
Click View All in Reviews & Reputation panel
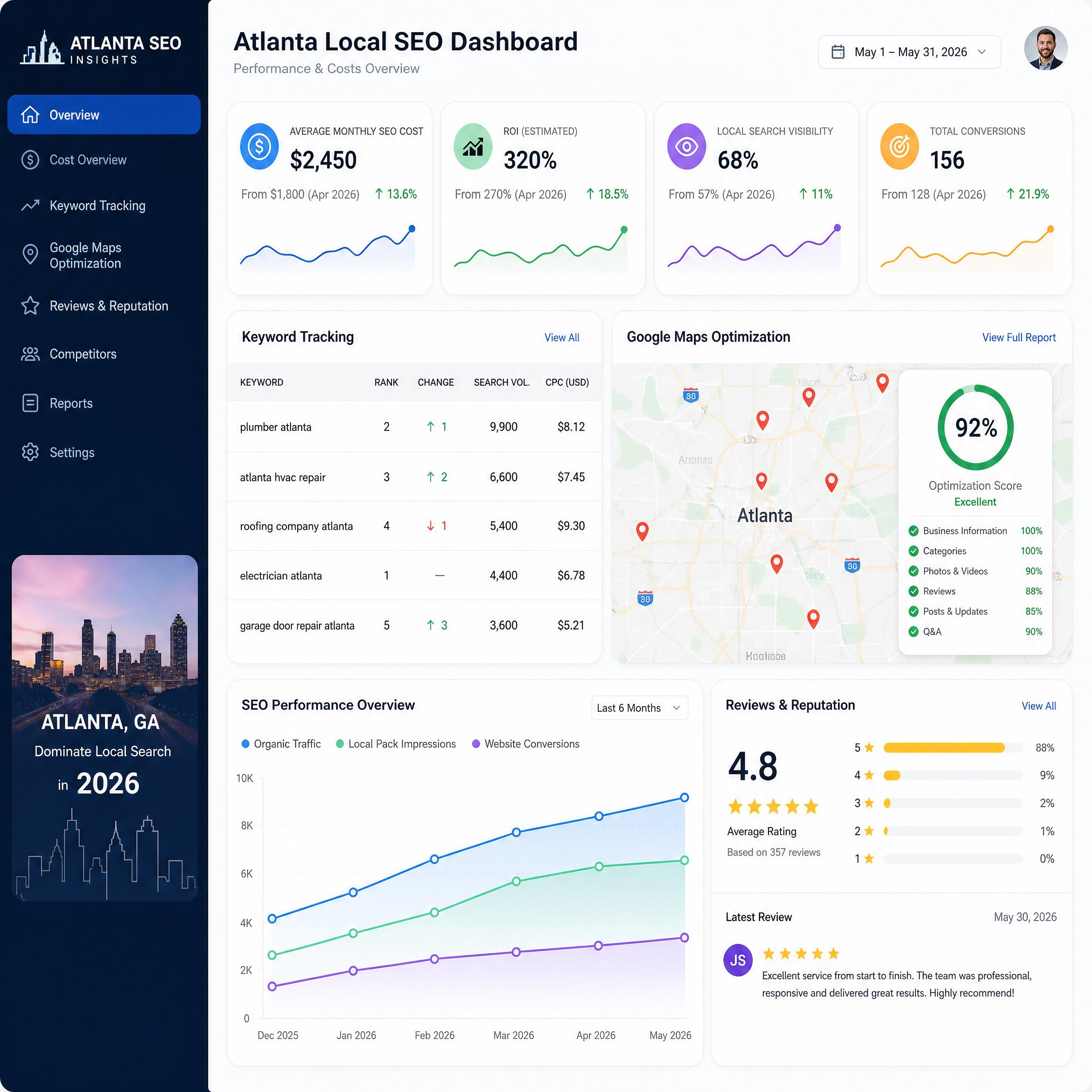click(x=1039, y=706)
